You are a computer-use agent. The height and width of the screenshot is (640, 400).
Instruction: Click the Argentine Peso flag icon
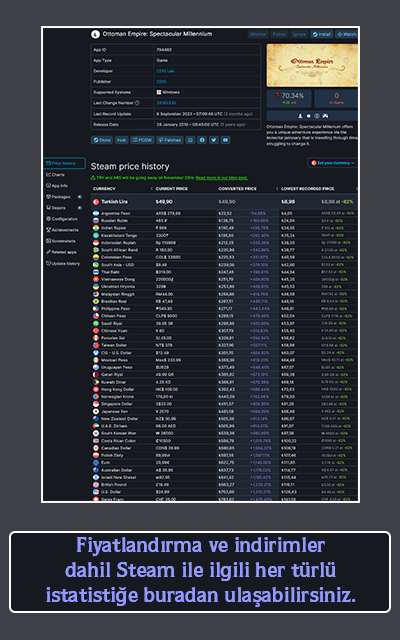(96, 213)
